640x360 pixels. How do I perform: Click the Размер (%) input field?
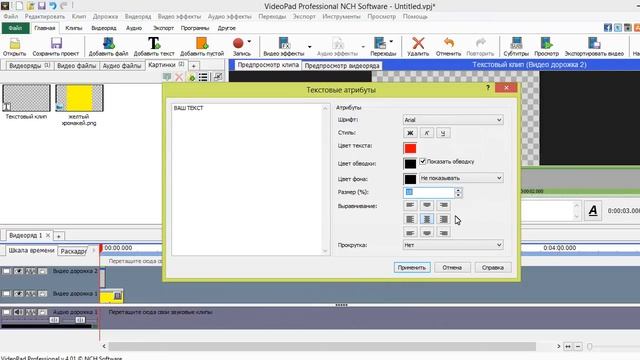[x=429, y=193]
